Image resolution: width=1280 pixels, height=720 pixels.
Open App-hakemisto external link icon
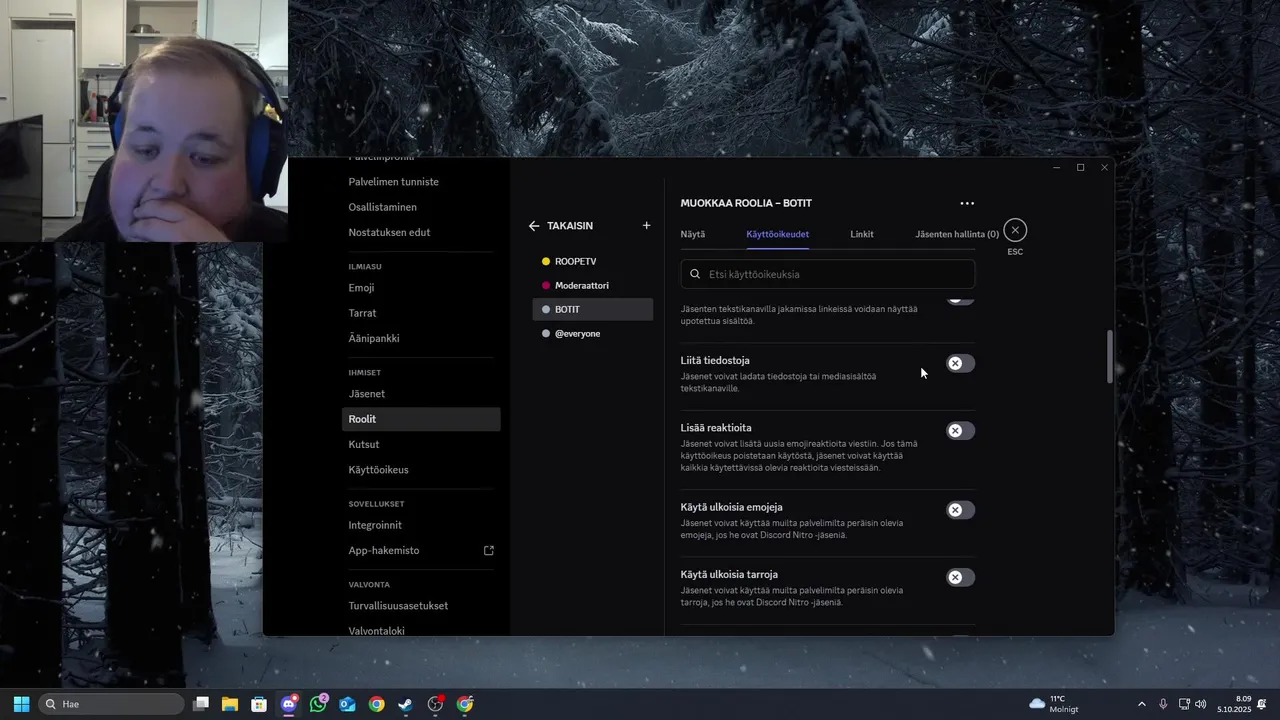coord(489,550)
